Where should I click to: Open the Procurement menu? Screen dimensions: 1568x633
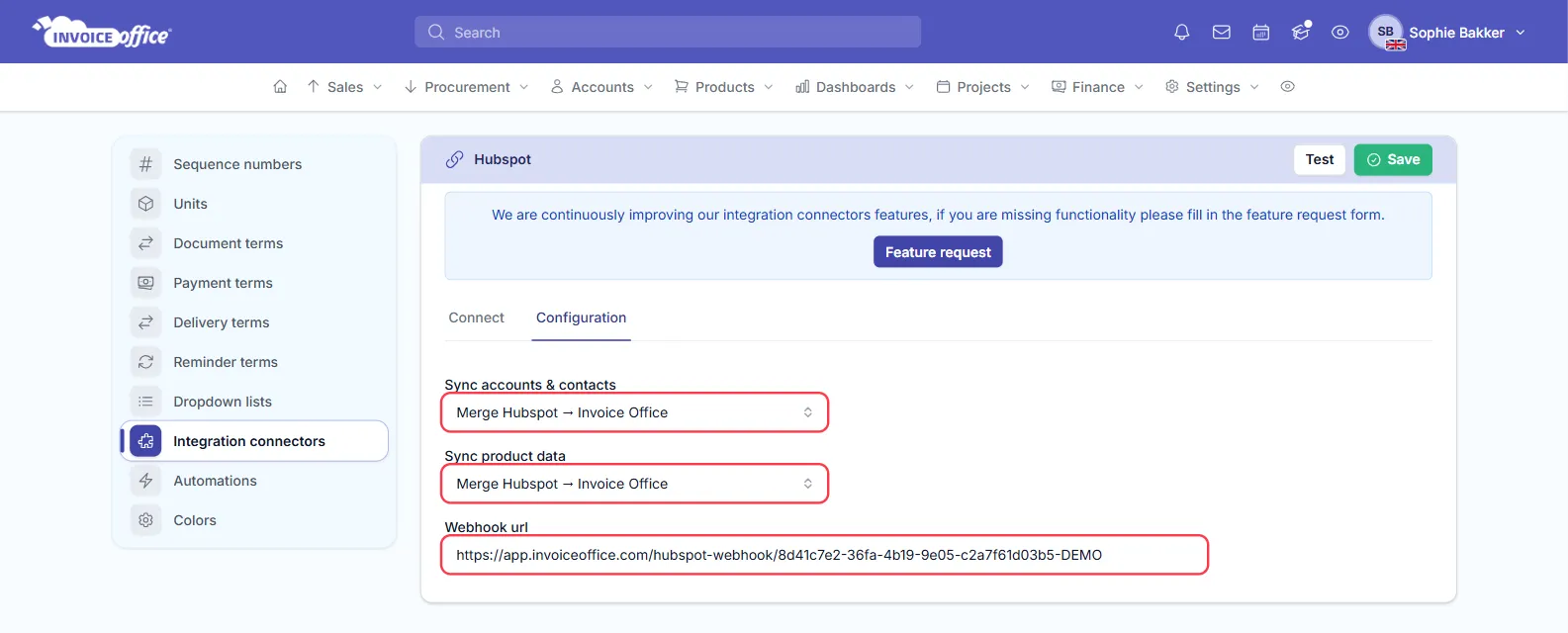pyautogui.click(x=466, y=87)
